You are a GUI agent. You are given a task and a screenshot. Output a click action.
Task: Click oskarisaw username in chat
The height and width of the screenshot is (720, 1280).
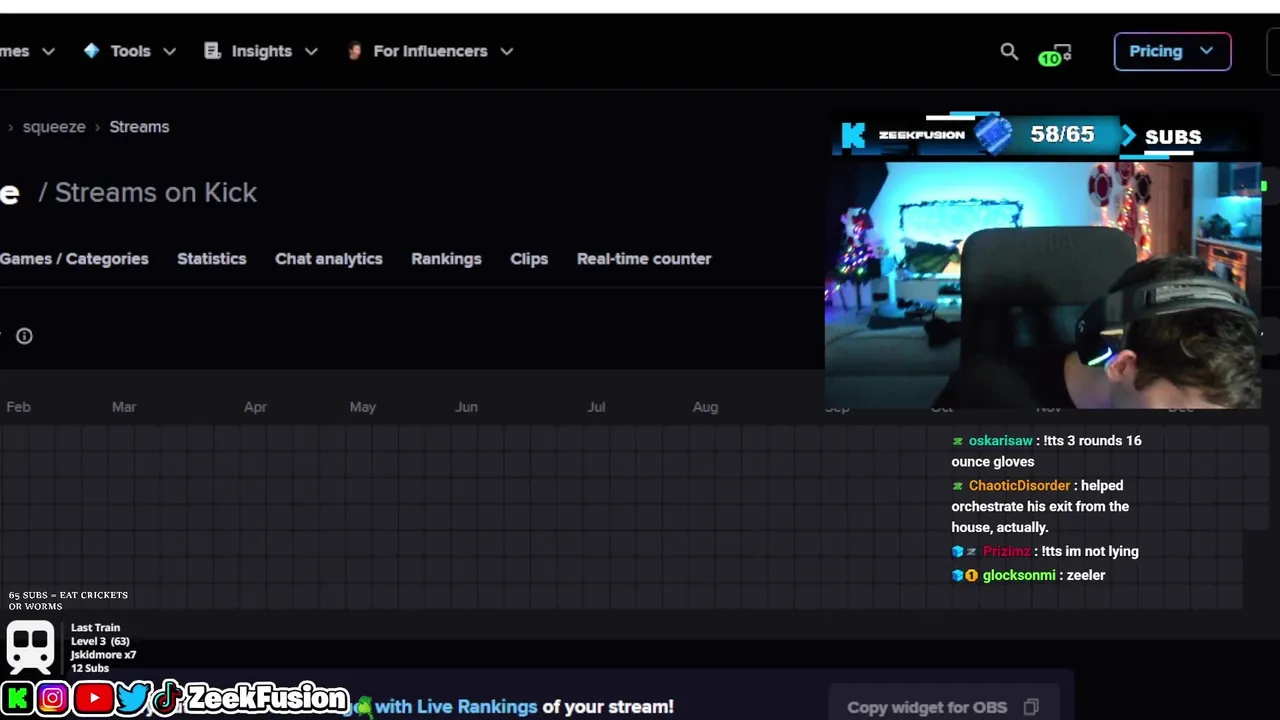(x=1001, y=441)
